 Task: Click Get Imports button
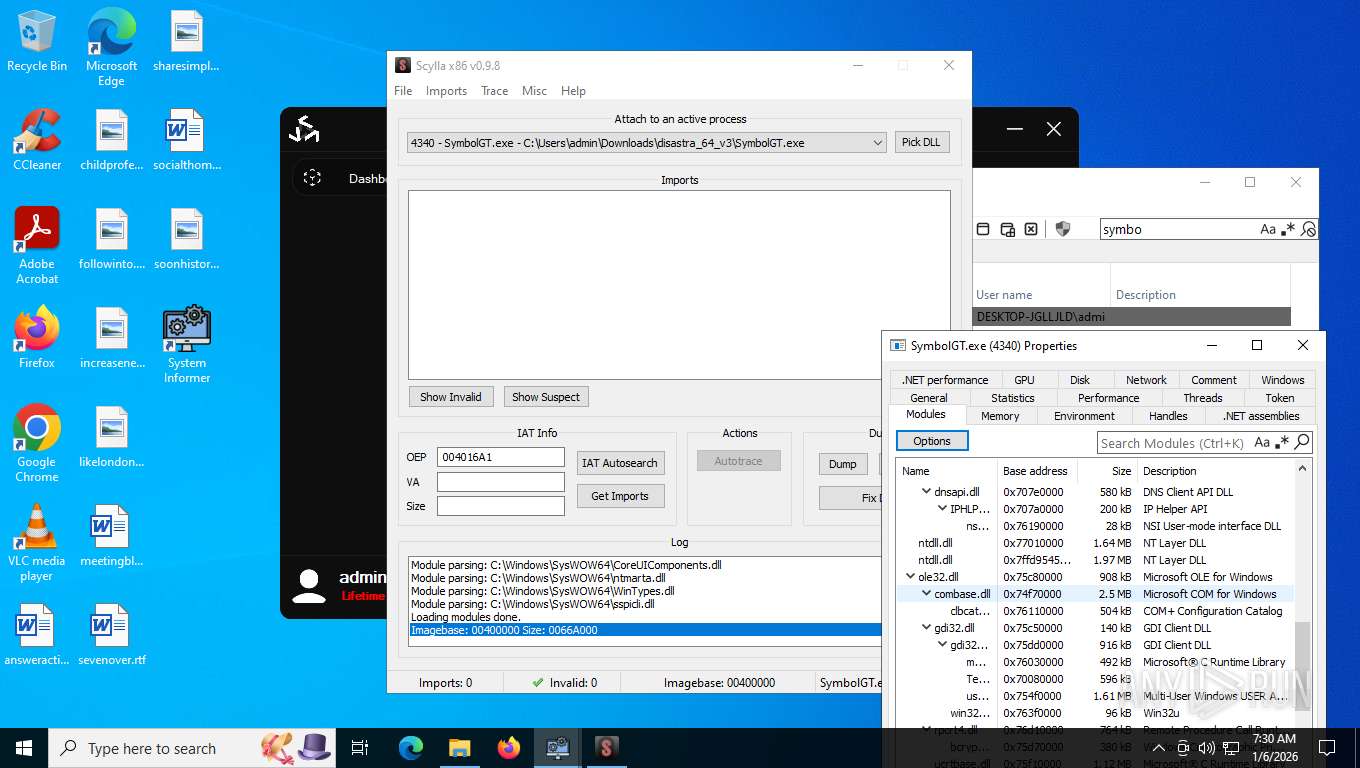point(620,496)
